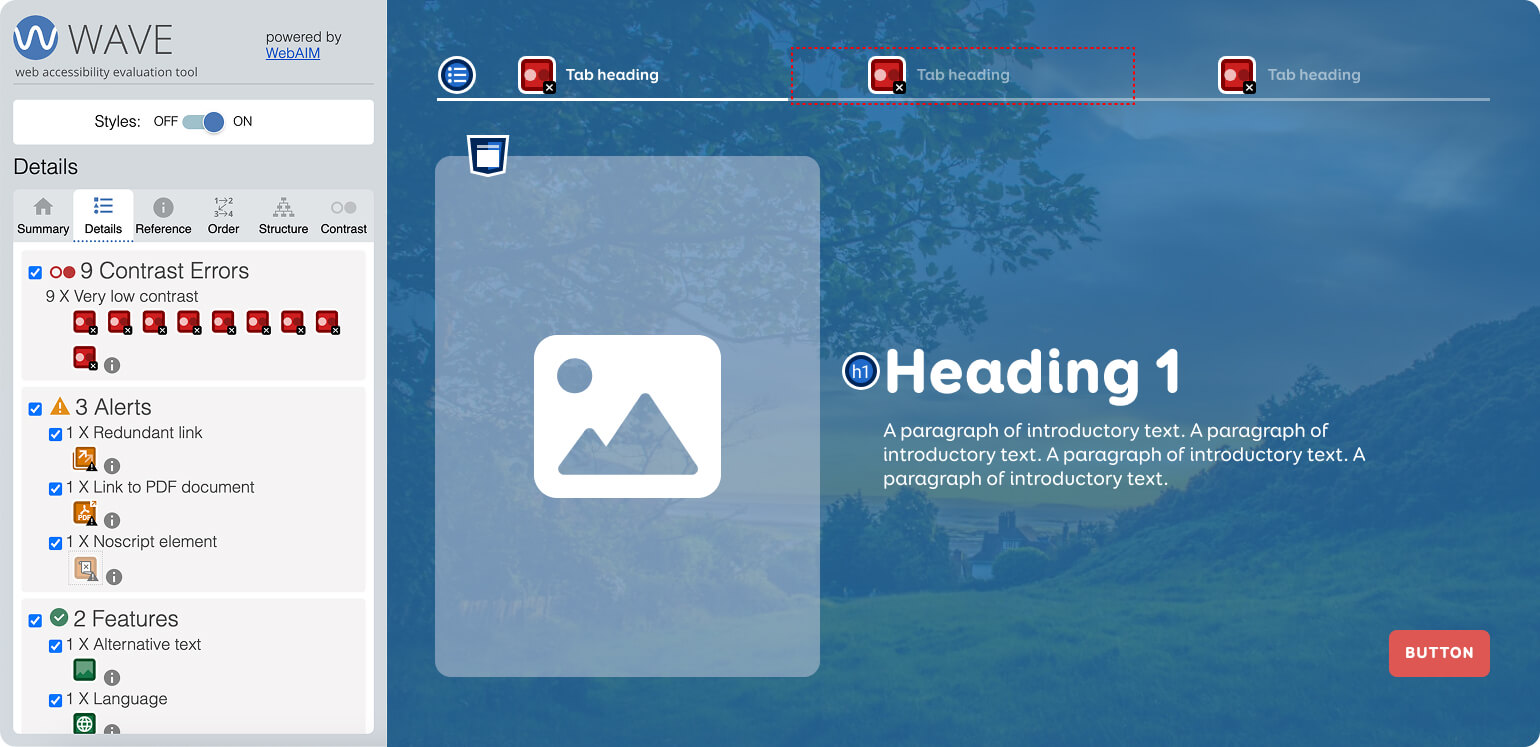Click the '9 Contrast Errors' heading

pos(164,271)
